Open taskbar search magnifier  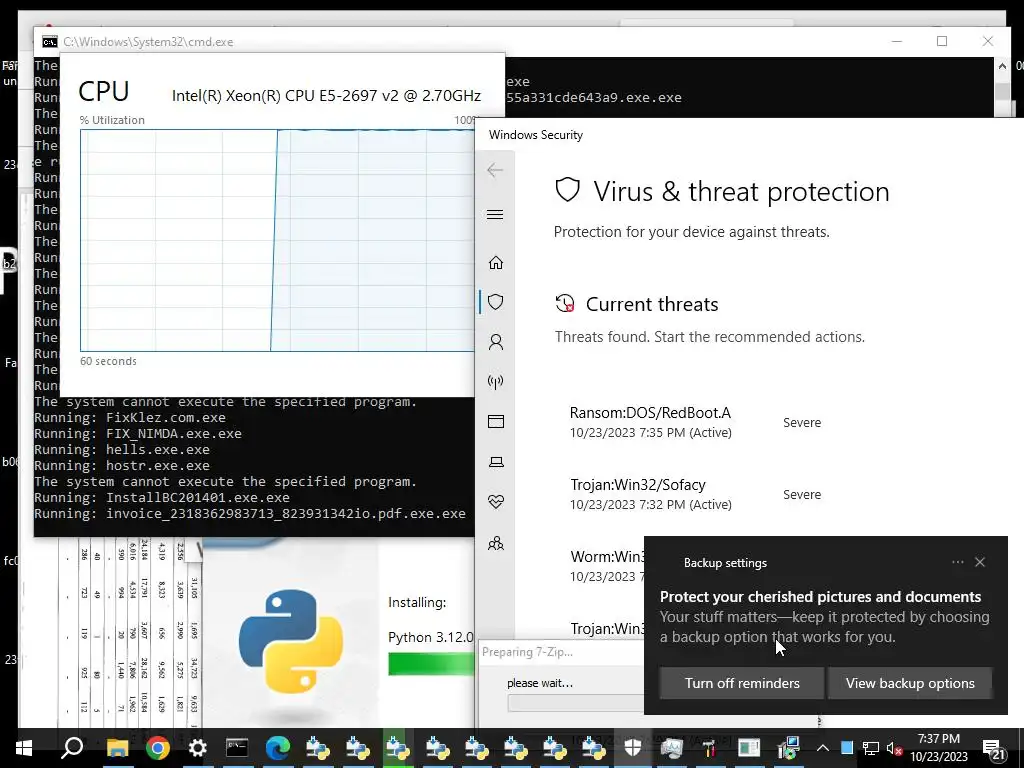click(72, 748)
